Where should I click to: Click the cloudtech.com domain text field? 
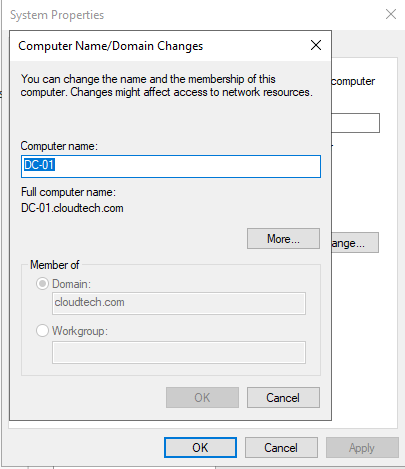pyautogui.click(x=179, y=303)
